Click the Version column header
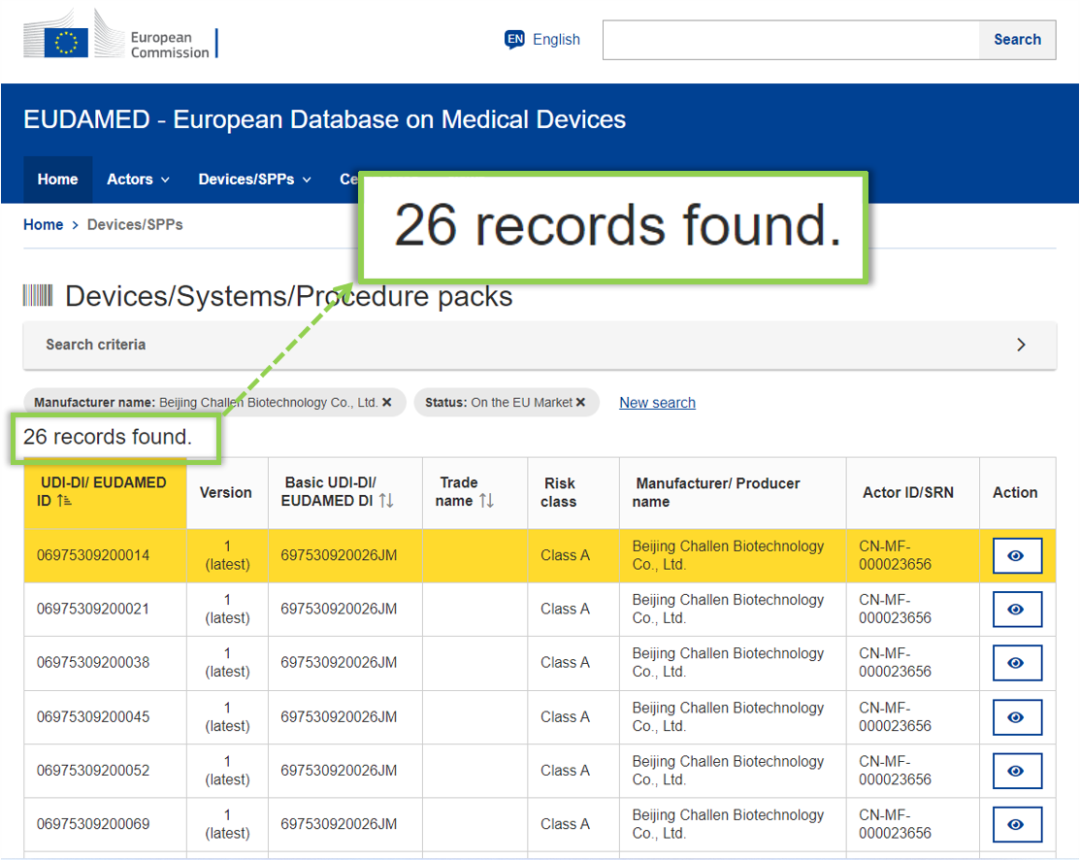 tap(226, 492)
